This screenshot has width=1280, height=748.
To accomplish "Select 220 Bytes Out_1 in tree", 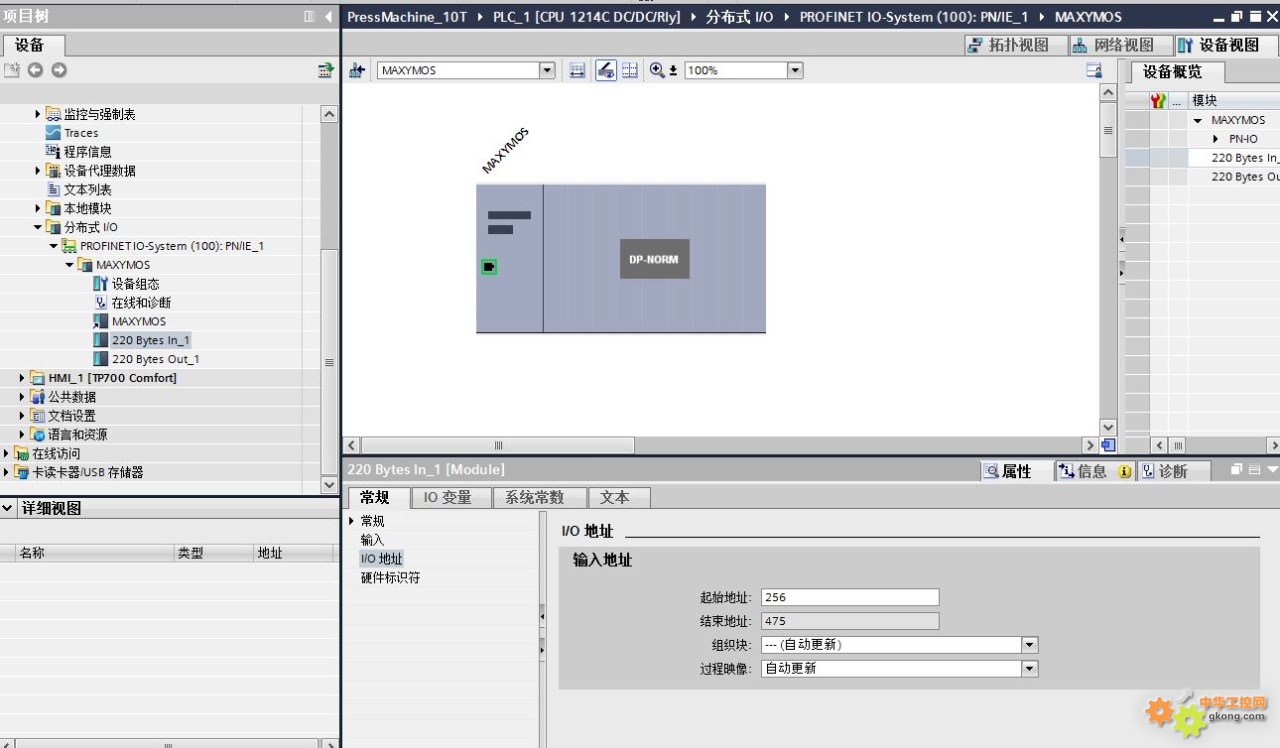I will pos(155,359).
